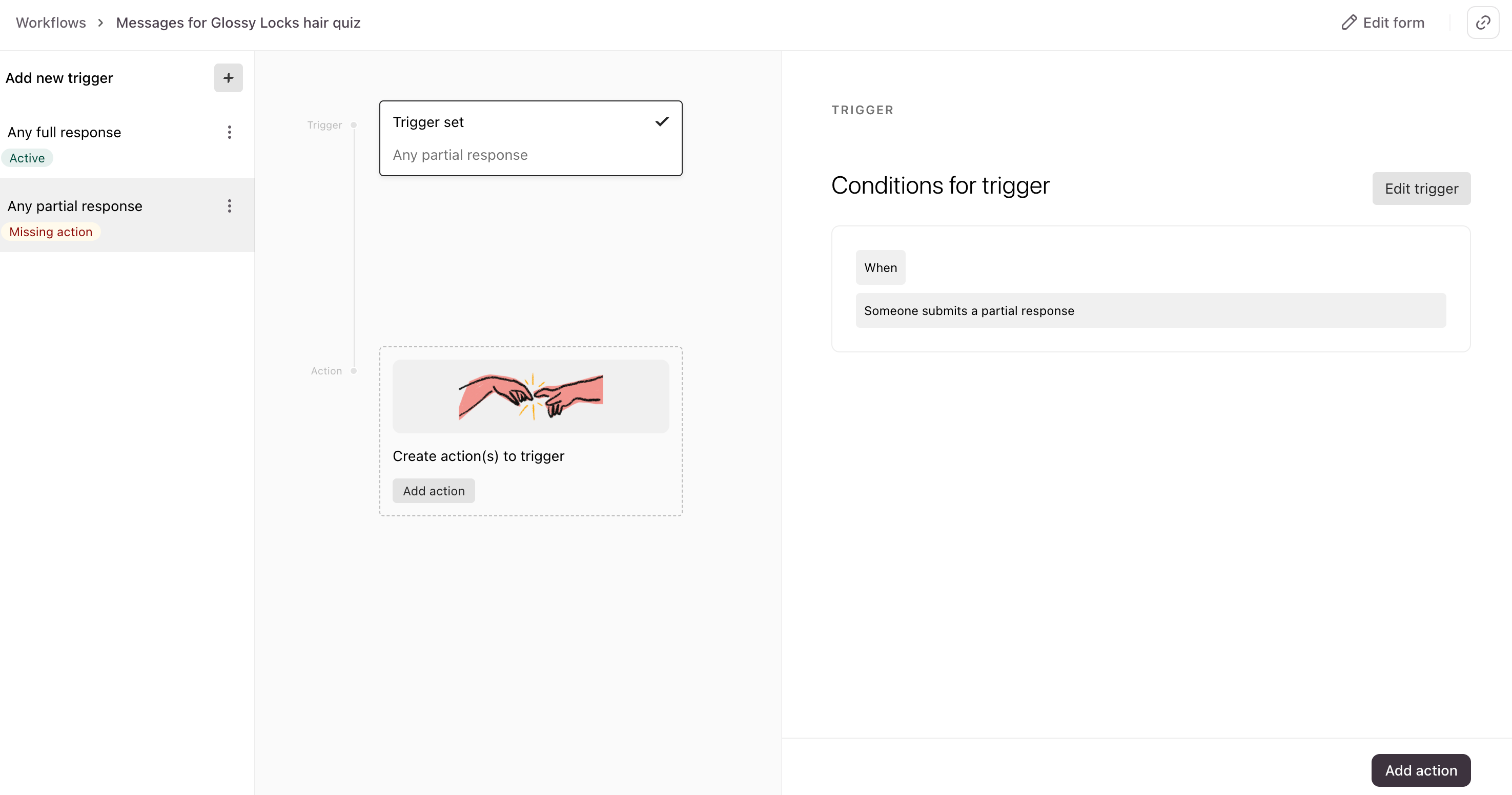1512x795 pixels.
Task: Click the When condition chip
Action: tap(881, 267)
